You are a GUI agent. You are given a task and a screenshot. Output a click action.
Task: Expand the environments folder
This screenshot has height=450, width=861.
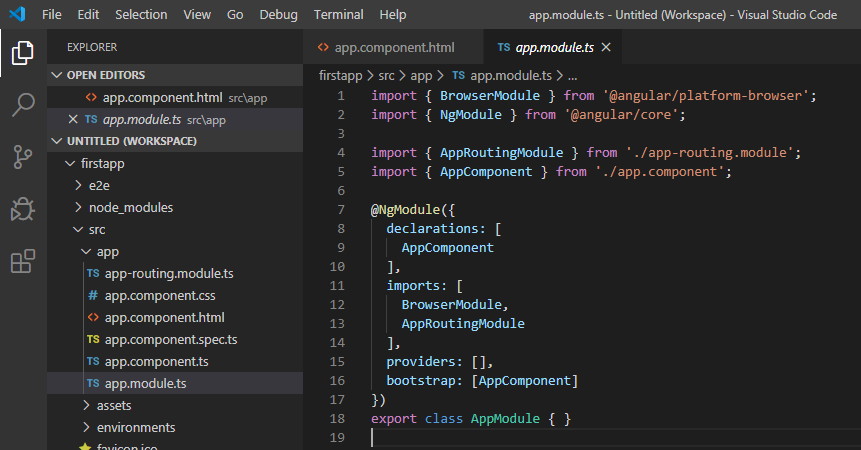(x=86, y=427)
